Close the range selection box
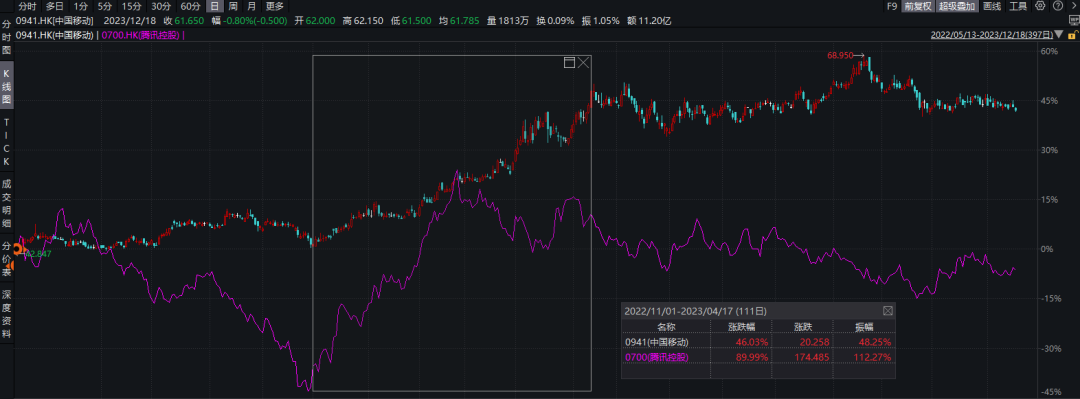This screenshot has height=399, width=1080. [583, 63]
